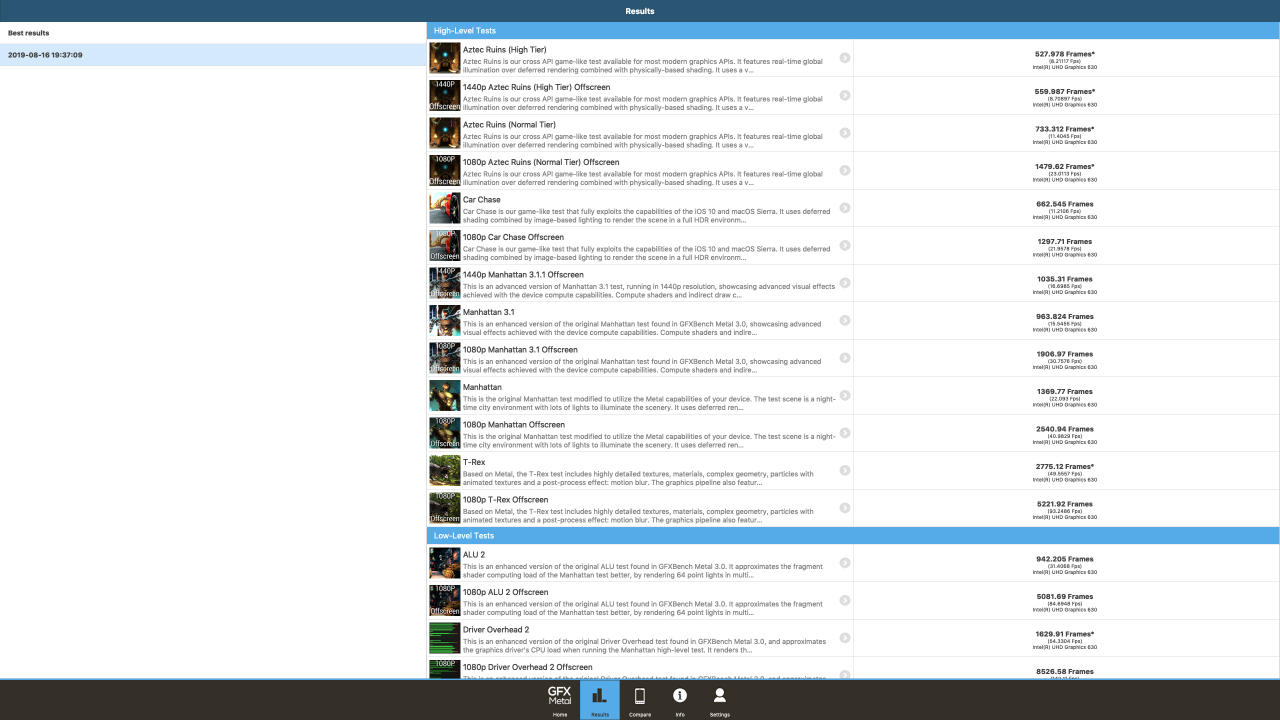The image size is (1280, 720).
Task: Select the 2019-08-16 19:37:09 result entry
Action: [213, 55]
